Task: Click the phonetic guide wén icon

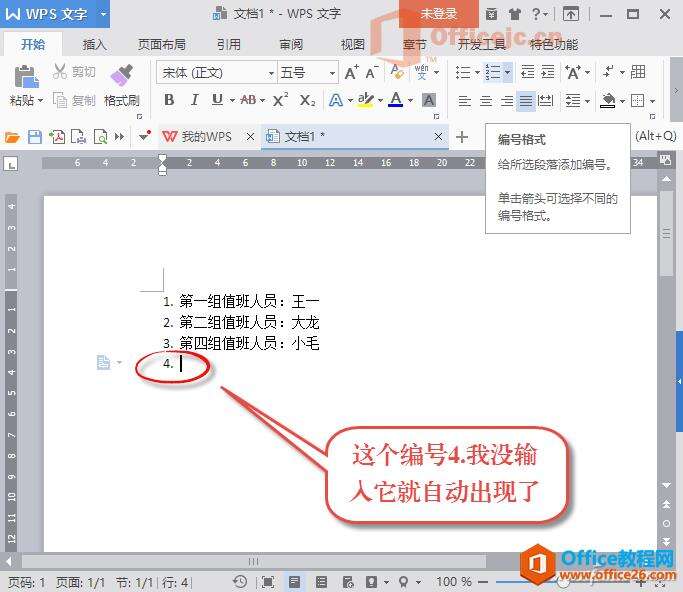Action: pos(421,72)
